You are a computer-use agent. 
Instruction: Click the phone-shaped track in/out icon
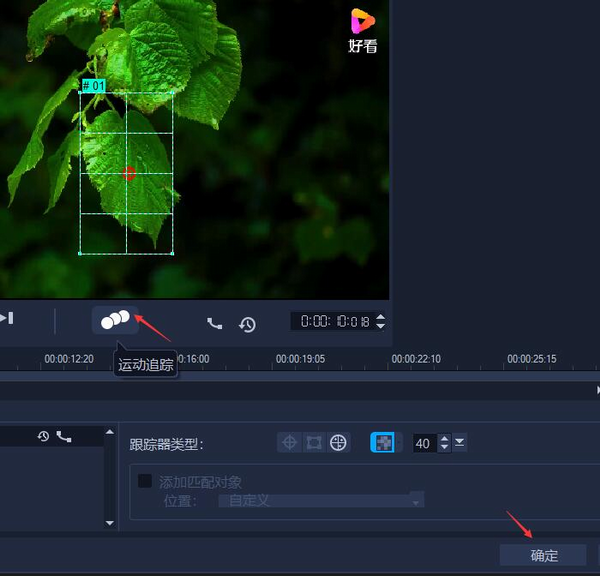tap(214, 324)
